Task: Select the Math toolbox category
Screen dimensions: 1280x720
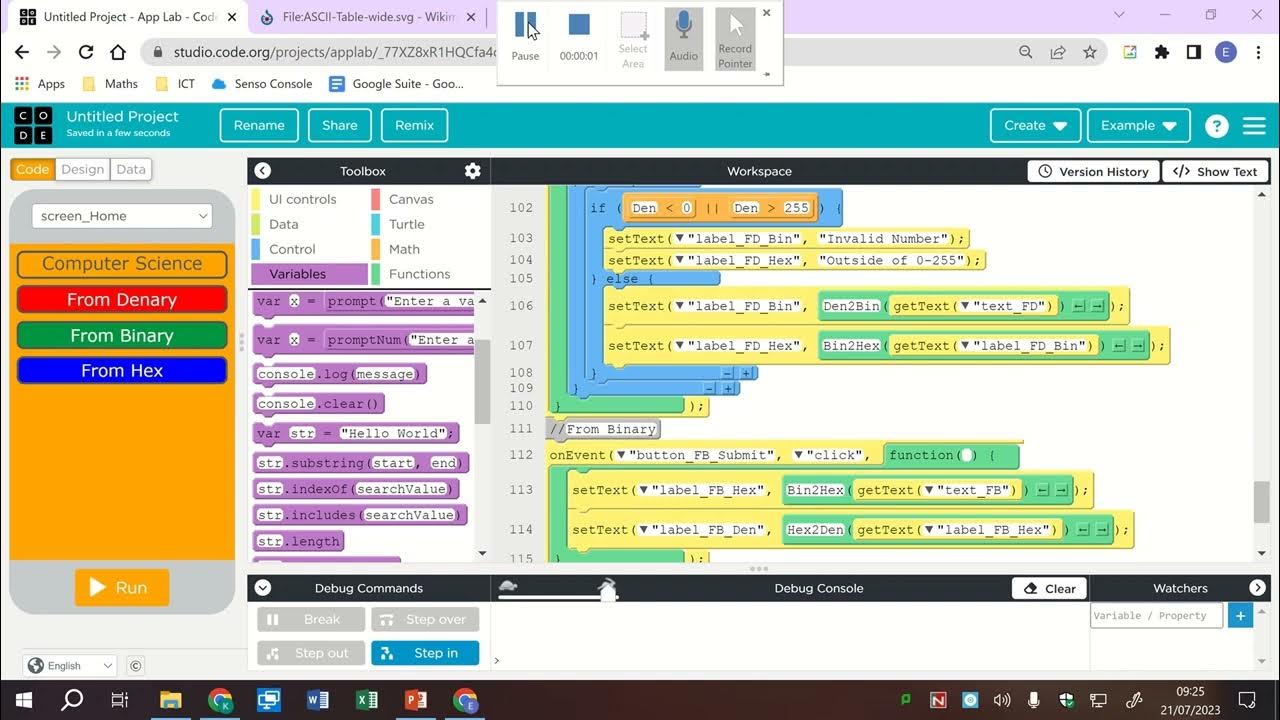Action: coord(404,249)
